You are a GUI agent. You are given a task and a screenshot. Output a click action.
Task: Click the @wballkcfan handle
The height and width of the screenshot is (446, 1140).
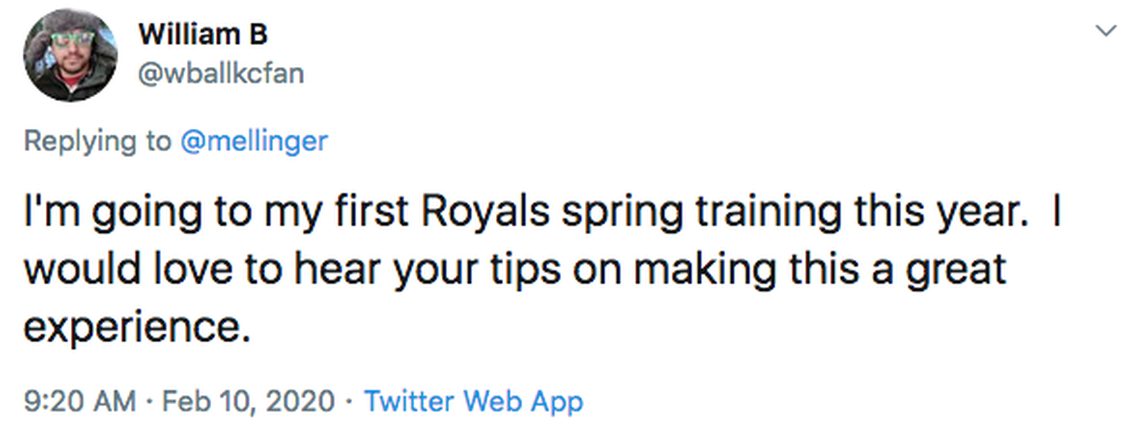click(x=220, y=73)
